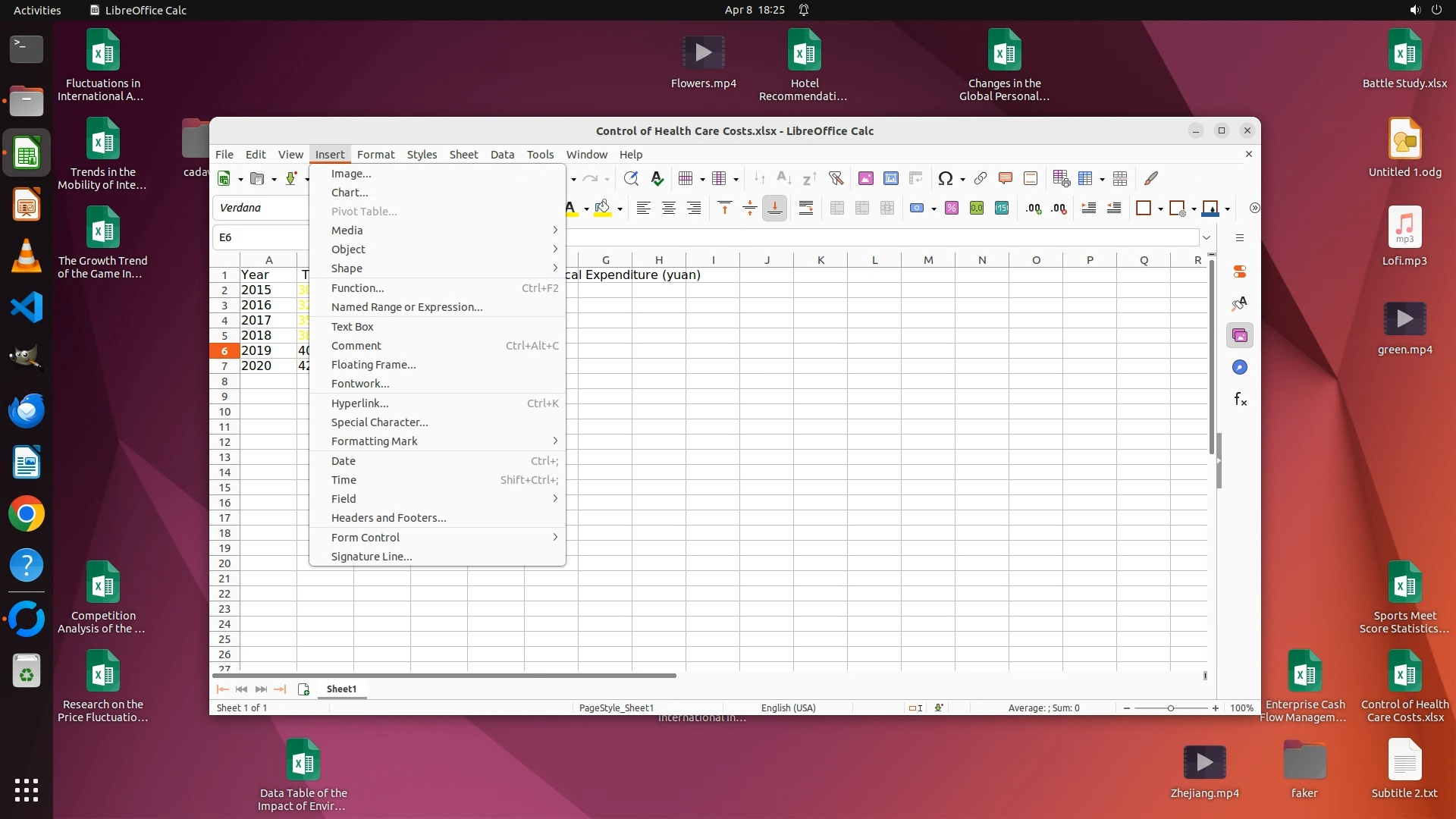Select the Sheet1 tab
1456x819 pixels.
(x=341, y=689)
